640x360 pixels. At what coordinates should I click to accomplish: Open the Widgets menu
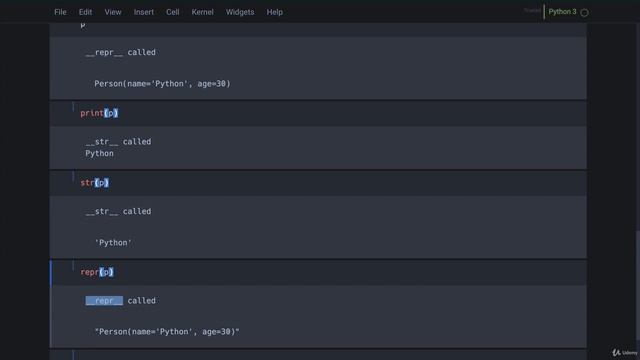coord(240,12)
